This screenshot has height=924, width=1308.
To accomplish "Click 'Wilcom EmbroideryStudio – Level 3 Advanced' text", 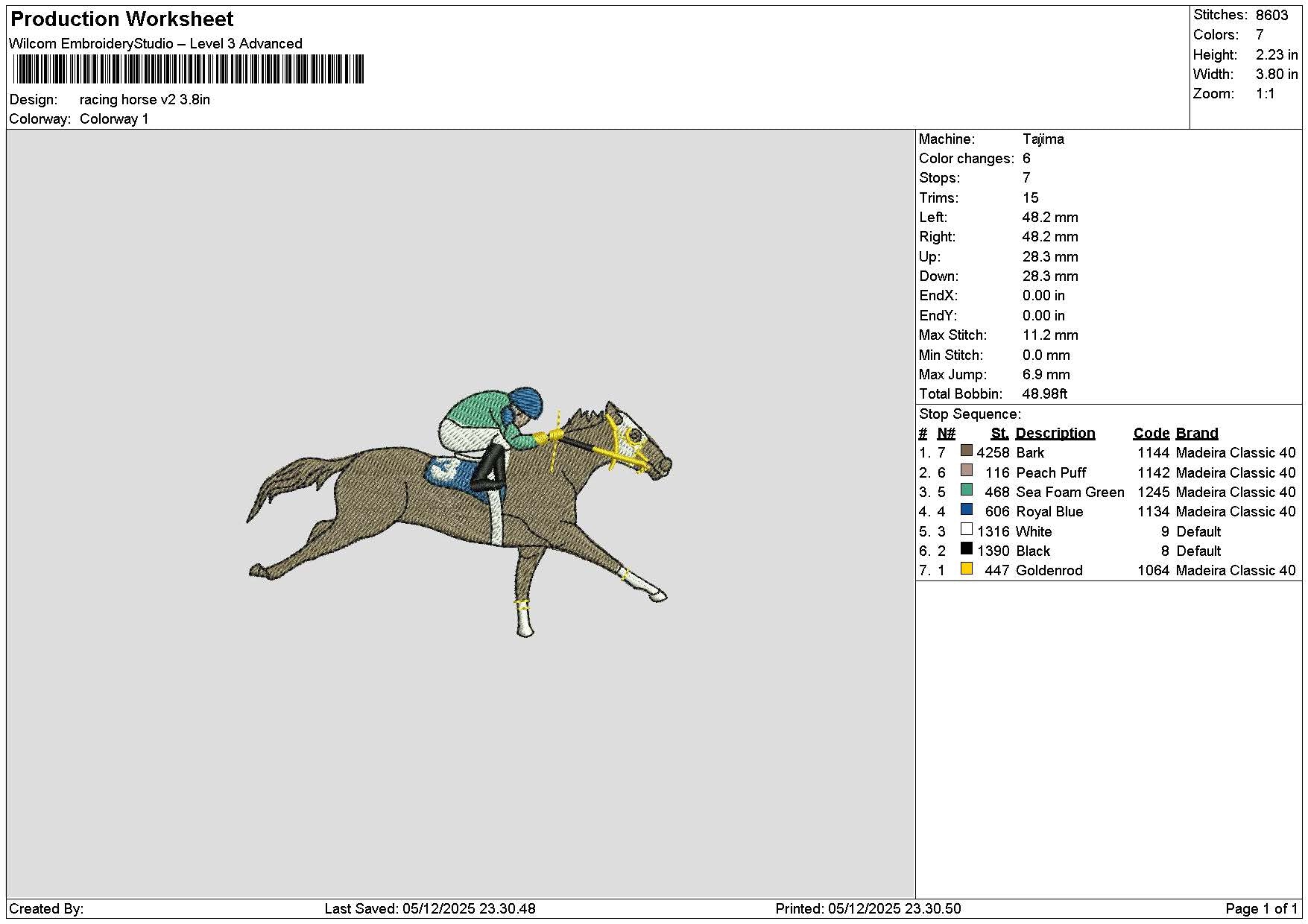I will [x=156, y=43].
